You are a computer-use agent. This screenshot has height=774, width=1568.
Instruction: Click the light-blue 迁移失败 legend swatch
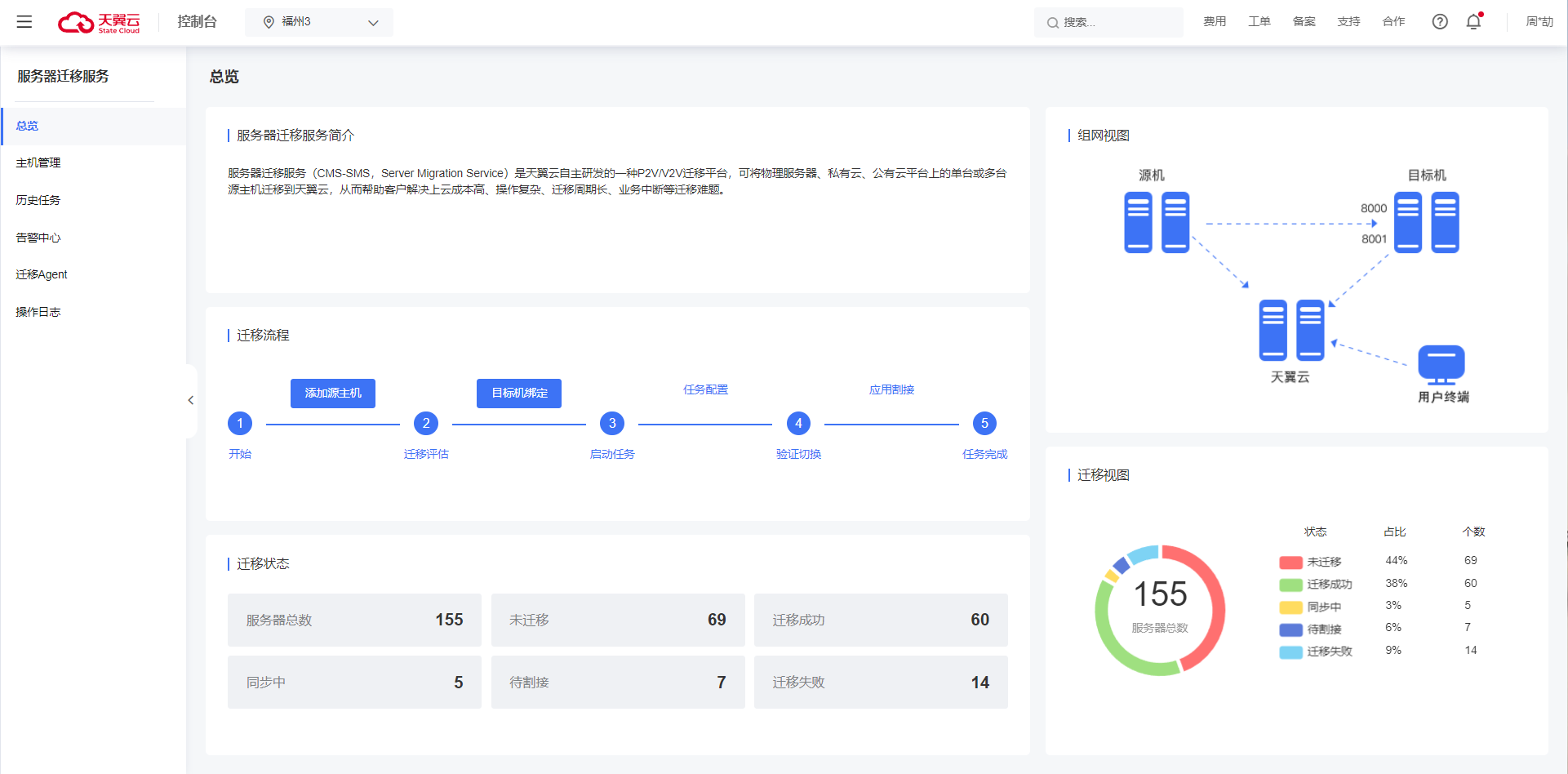[x=1290, y=652]
